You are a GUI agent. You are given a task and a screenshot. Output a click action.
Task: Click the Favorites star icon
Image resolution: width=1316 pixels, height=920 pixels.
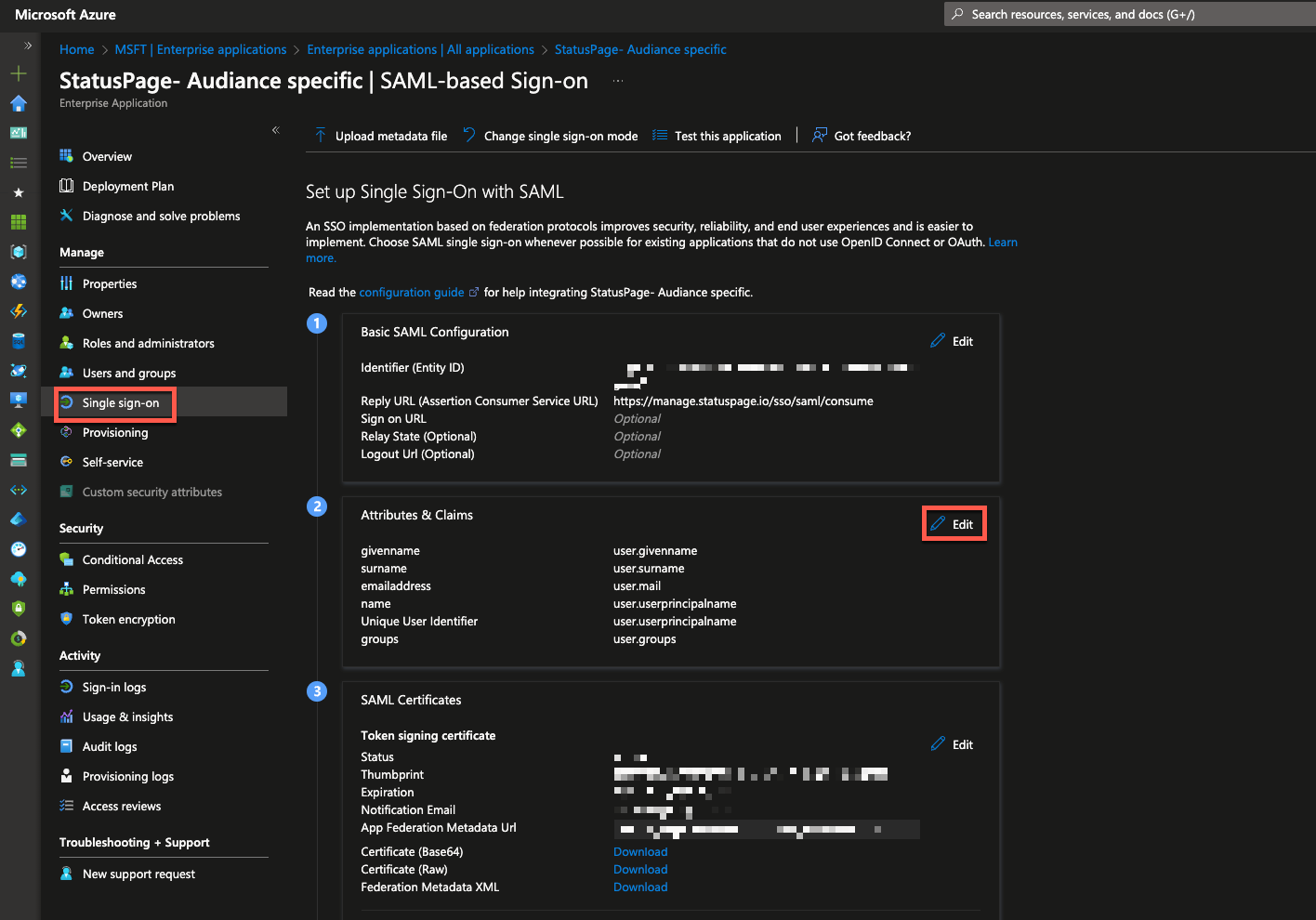(19, 192)
